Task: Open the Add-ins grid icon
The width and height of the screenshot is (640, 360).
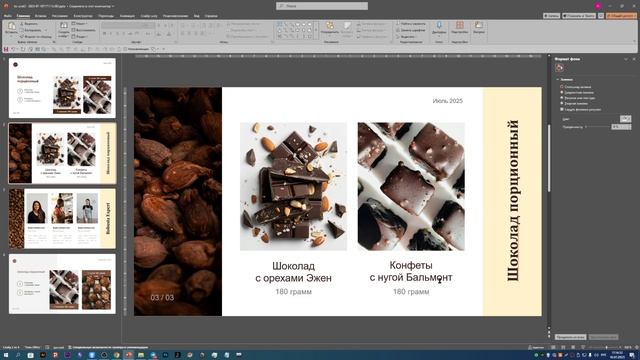Action: (460, 26)
